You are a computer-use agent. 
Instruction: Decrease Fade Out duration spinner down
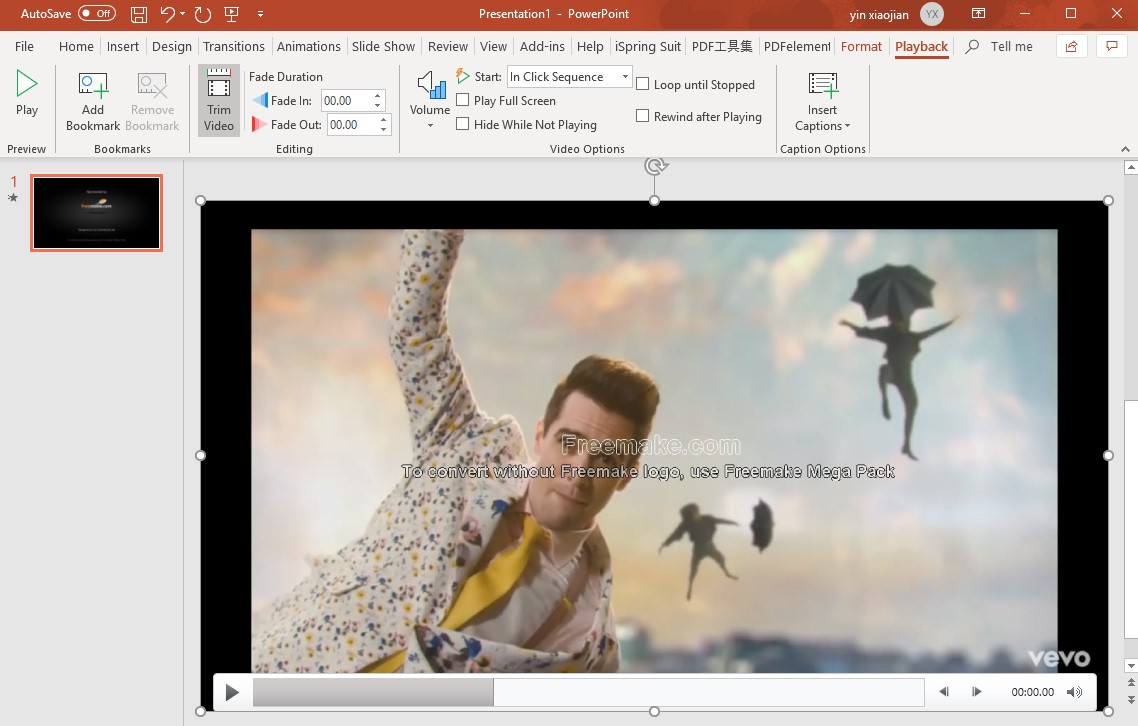383,129
